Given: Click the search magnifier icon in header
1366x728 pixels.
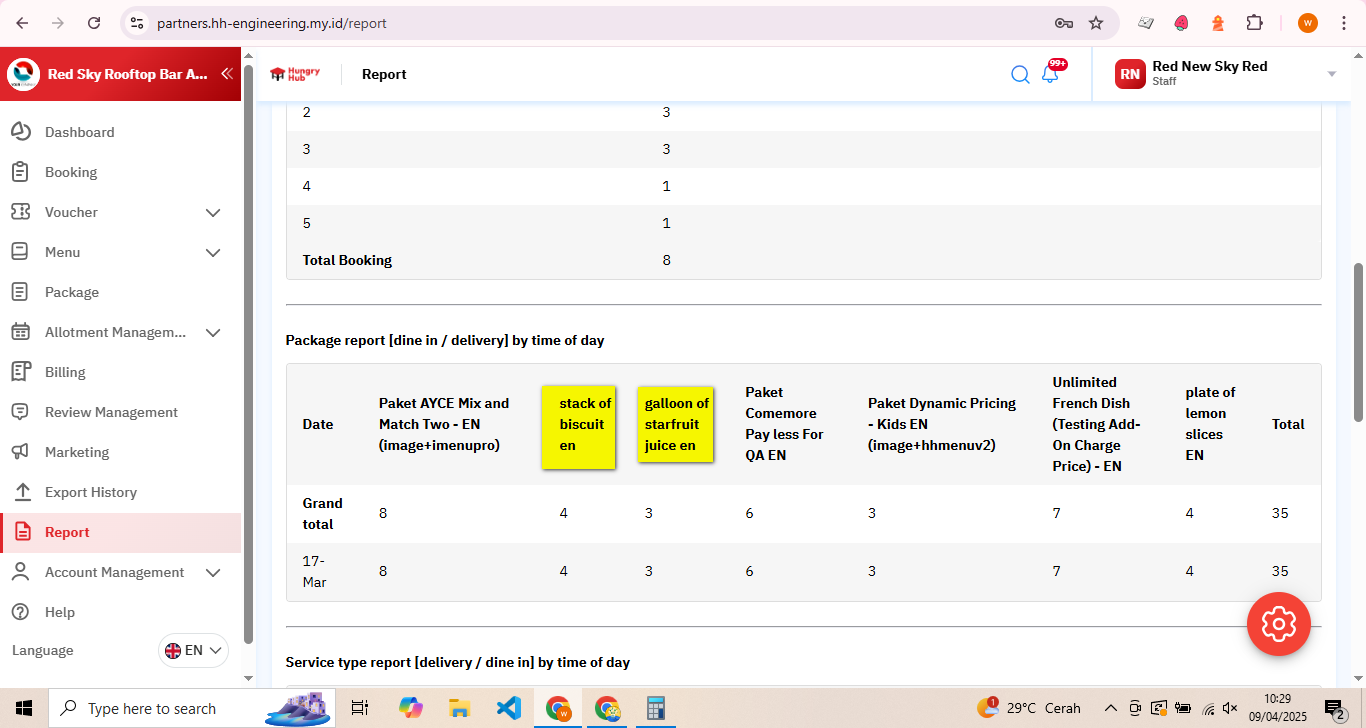Looking at the screenshot, I should (1020, 74).
